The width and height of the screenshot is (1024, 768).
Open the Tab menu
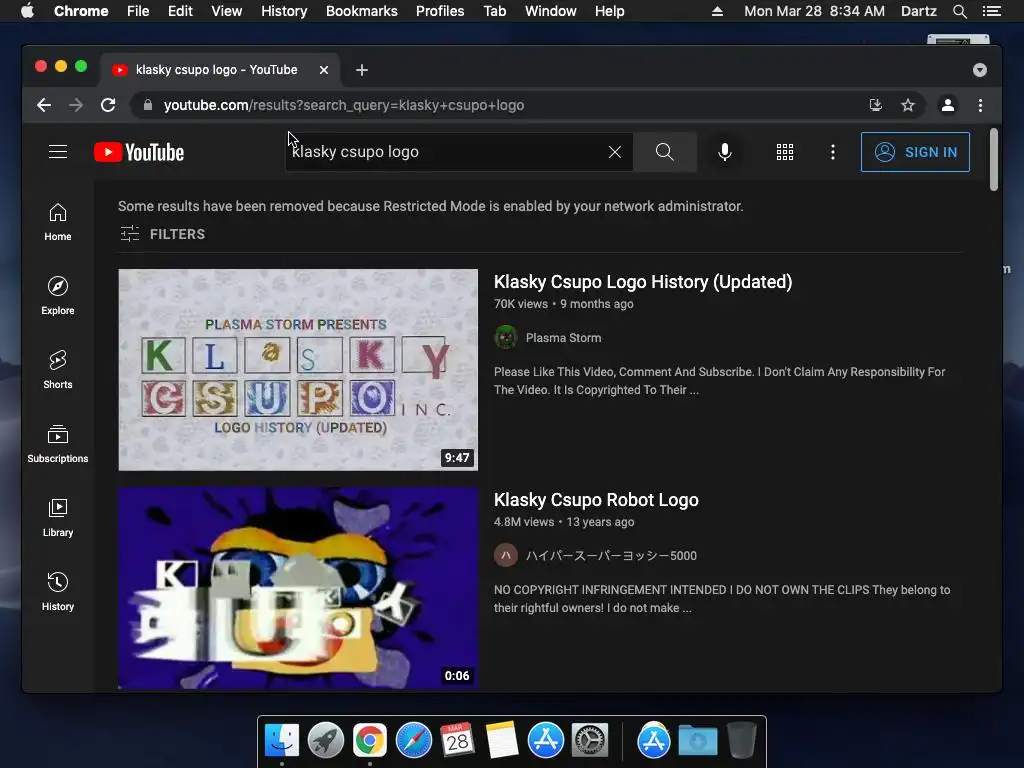495,11
